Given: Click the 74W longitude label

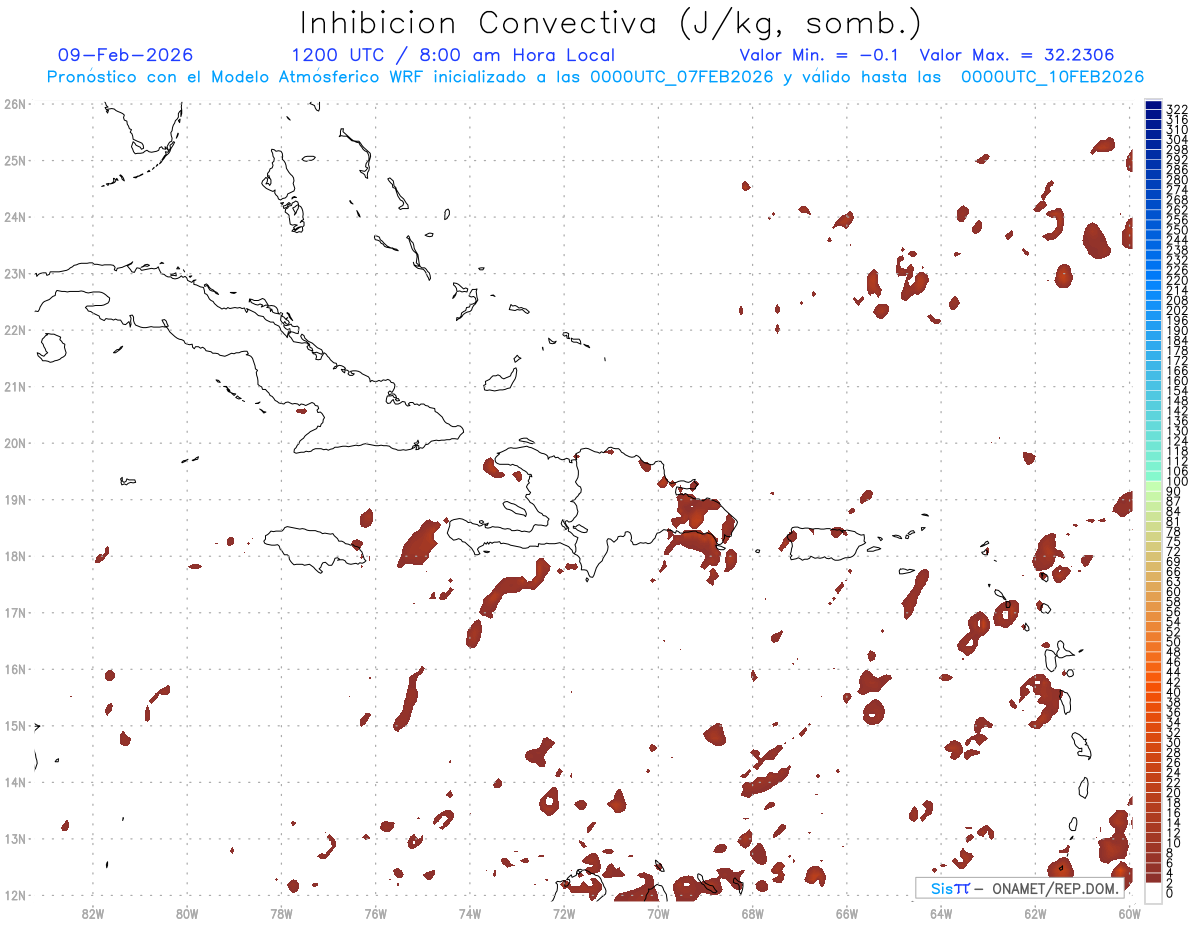Looking at the screenshot, I should click(x=470, y=912).
